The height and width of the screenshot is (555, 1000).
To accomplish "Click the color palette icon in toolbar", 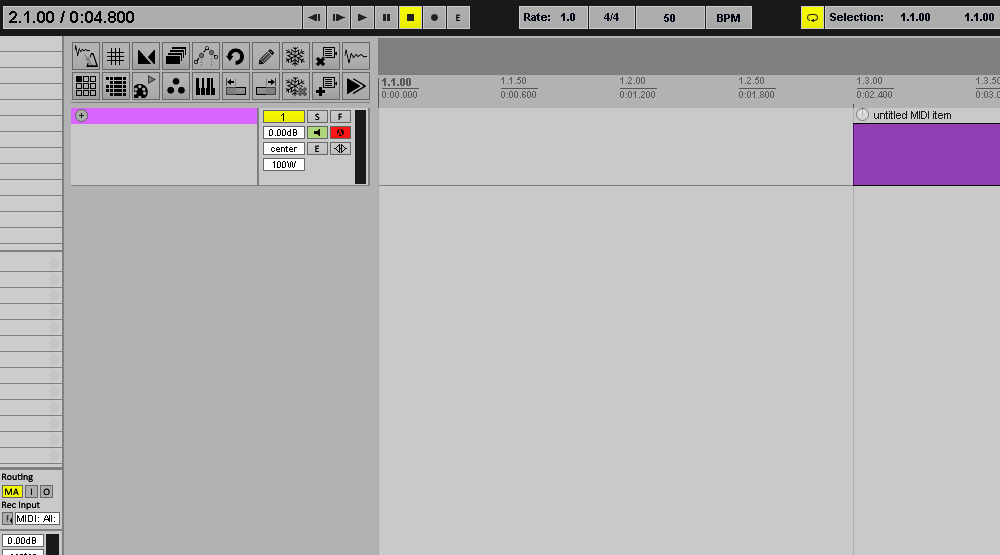I will coord(145,86).
